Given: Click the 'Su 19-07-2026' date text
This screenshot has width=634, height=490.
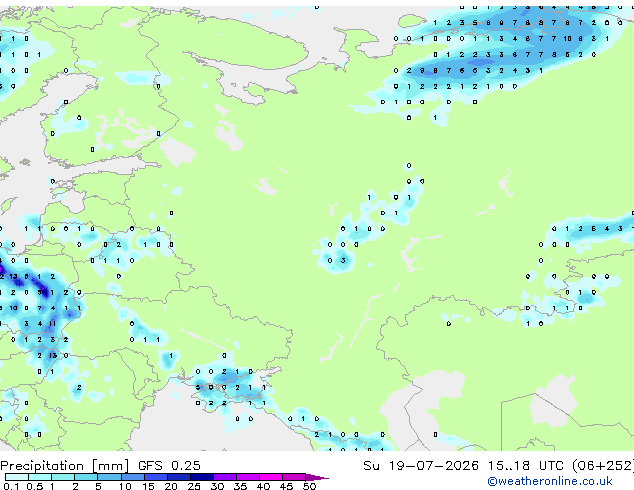Looking at the screenshot, I should tap(421, 466).
